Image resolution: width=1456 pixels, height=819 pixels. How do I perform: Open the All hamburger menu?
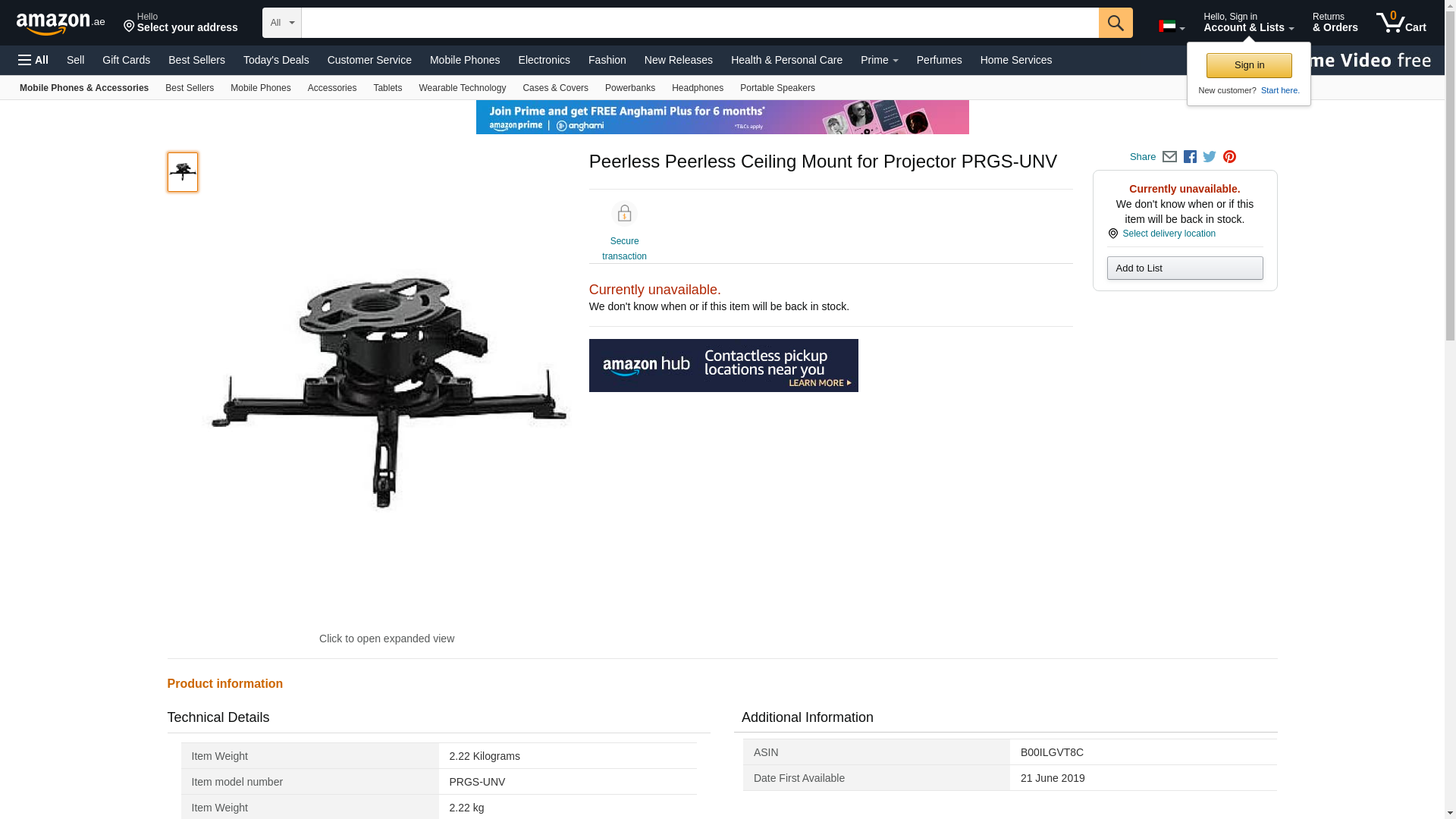coord(33,60)
